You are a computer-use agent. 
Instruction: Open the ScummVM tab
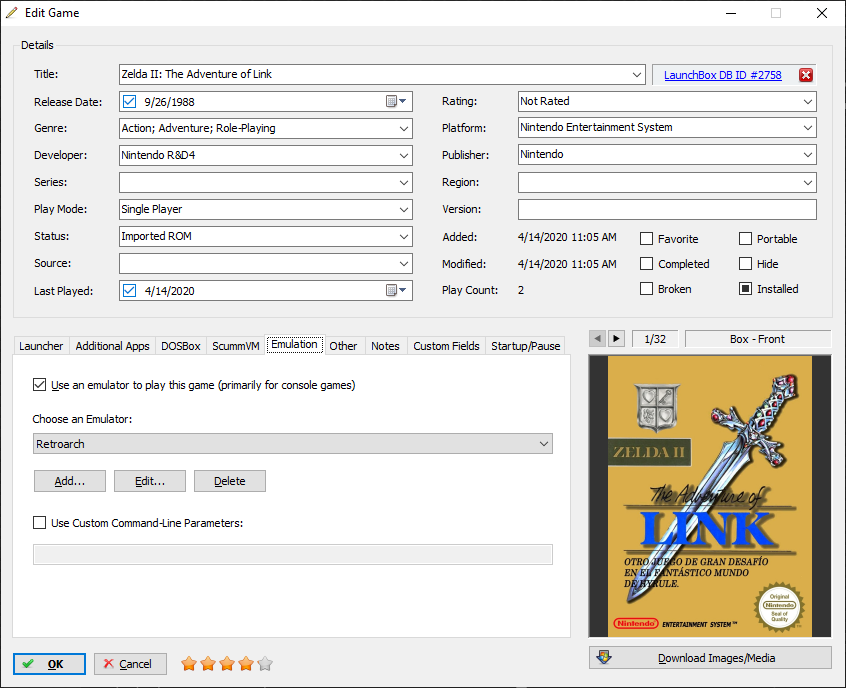pos(236,346)
